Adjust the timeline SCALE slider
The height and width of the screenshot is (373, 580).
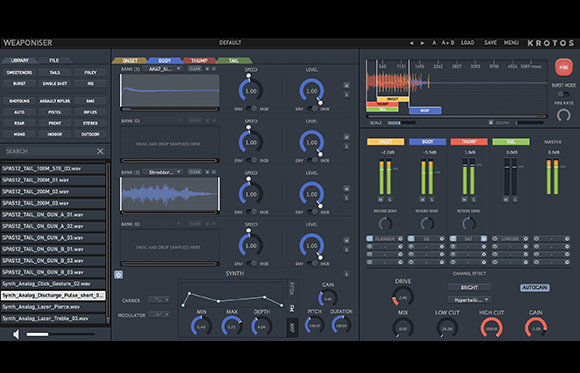click(x=401, y=122)
